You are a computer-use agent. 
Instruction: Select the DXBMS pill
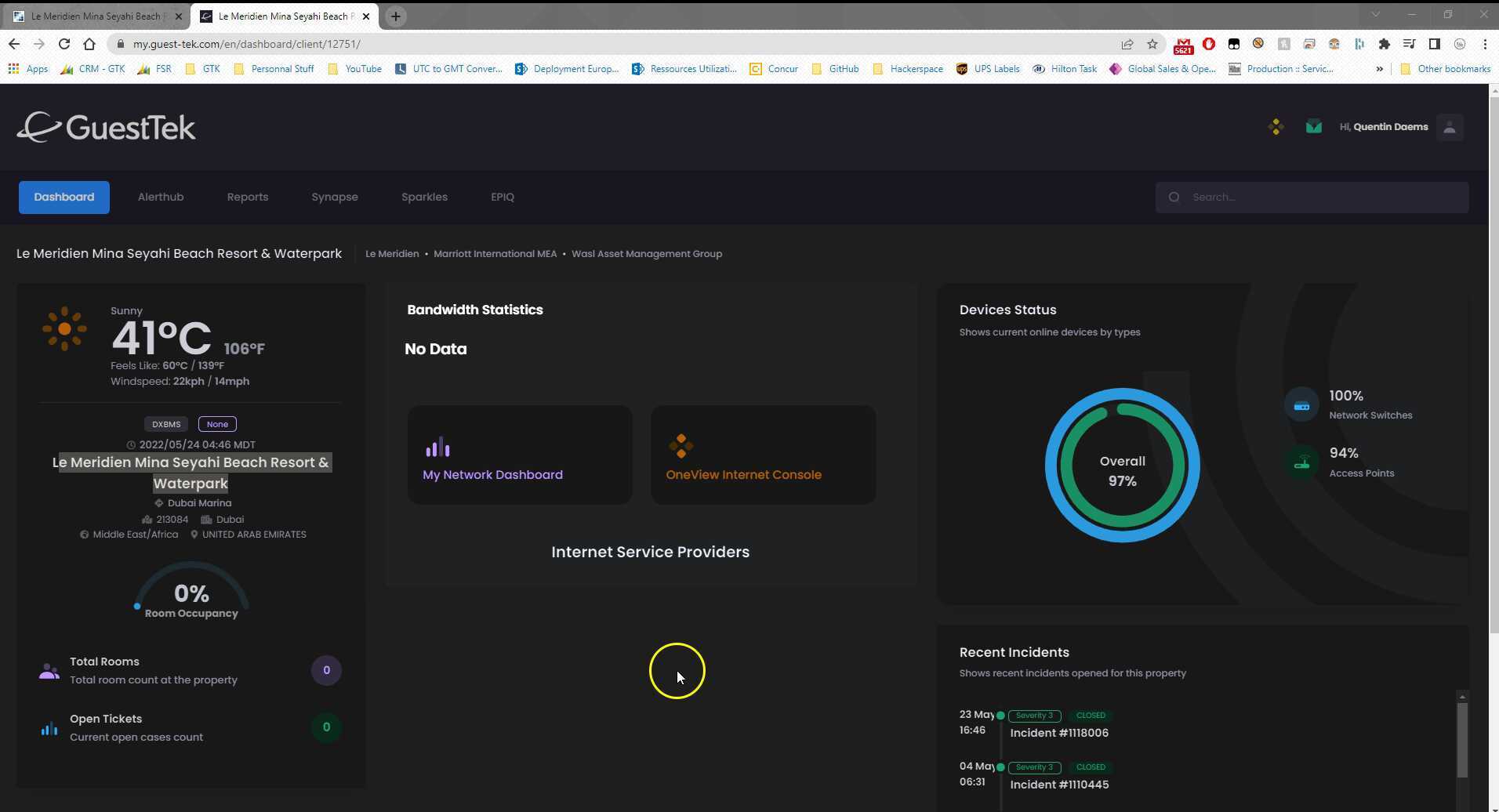(x=166, y=424)
